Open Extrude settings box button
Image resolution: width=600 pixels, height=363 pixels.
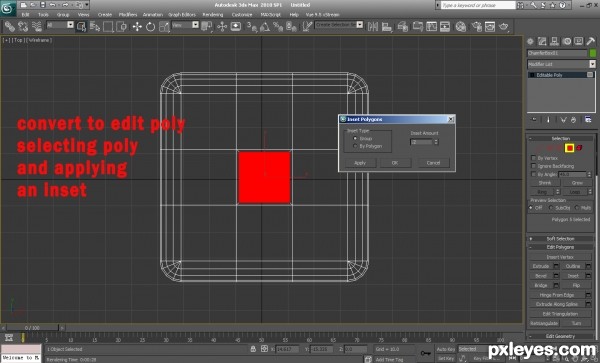556,266
